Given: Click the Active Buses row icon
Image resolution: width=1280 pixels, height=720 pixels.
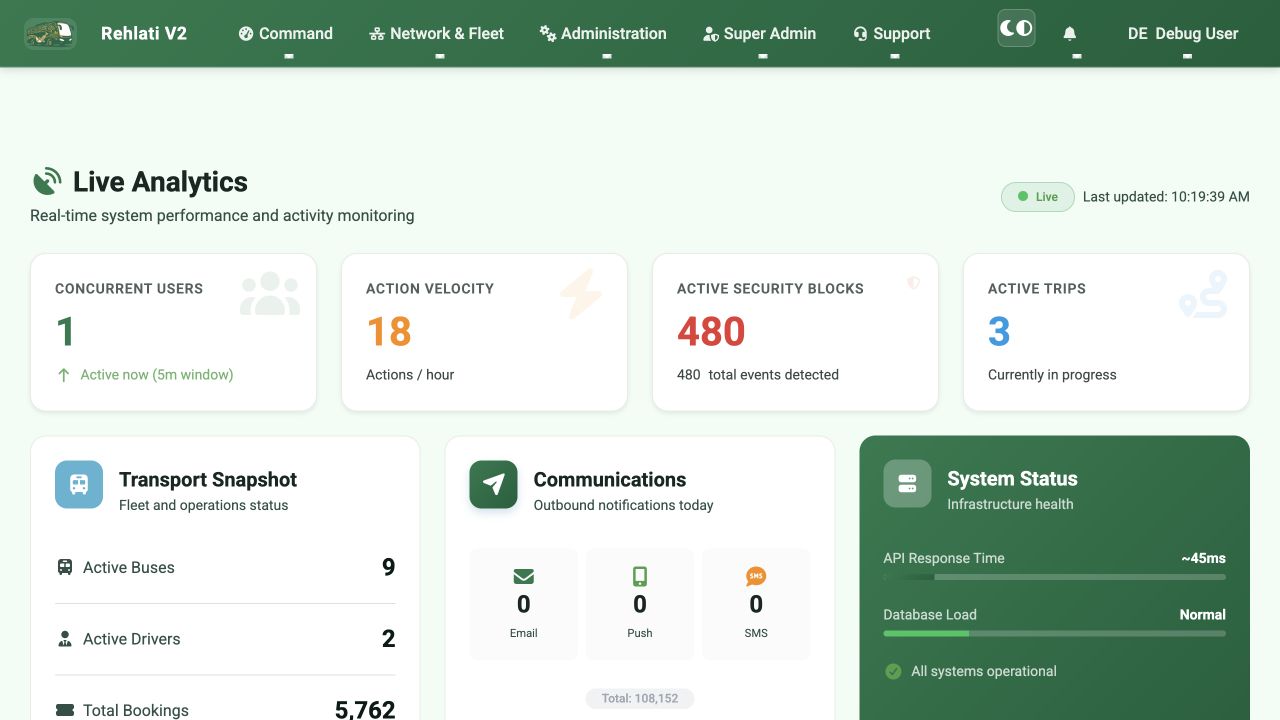Looking at the screenshot, I should tap(65, 567).
